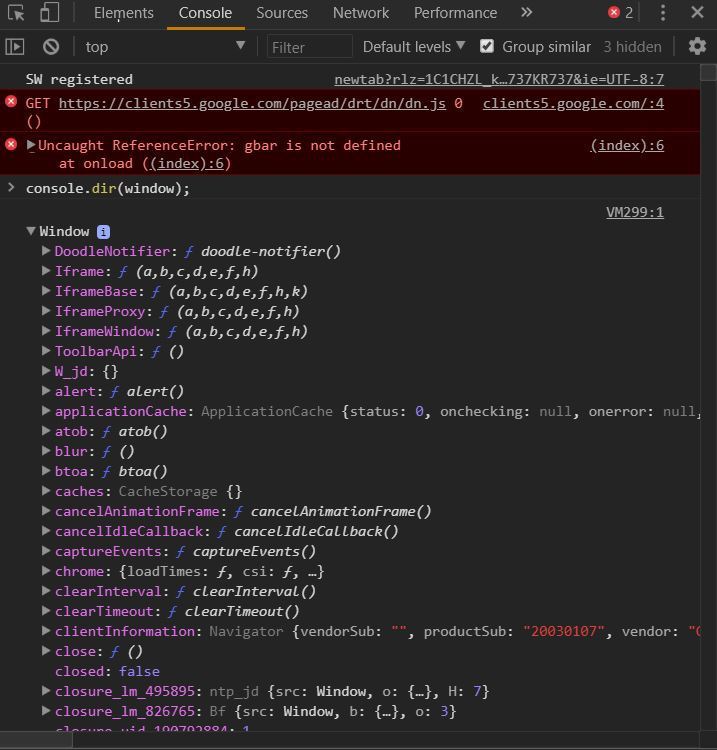Open the Default levels dropdown
The width and height of the screenshot is (717, 750).
(414, 47)
